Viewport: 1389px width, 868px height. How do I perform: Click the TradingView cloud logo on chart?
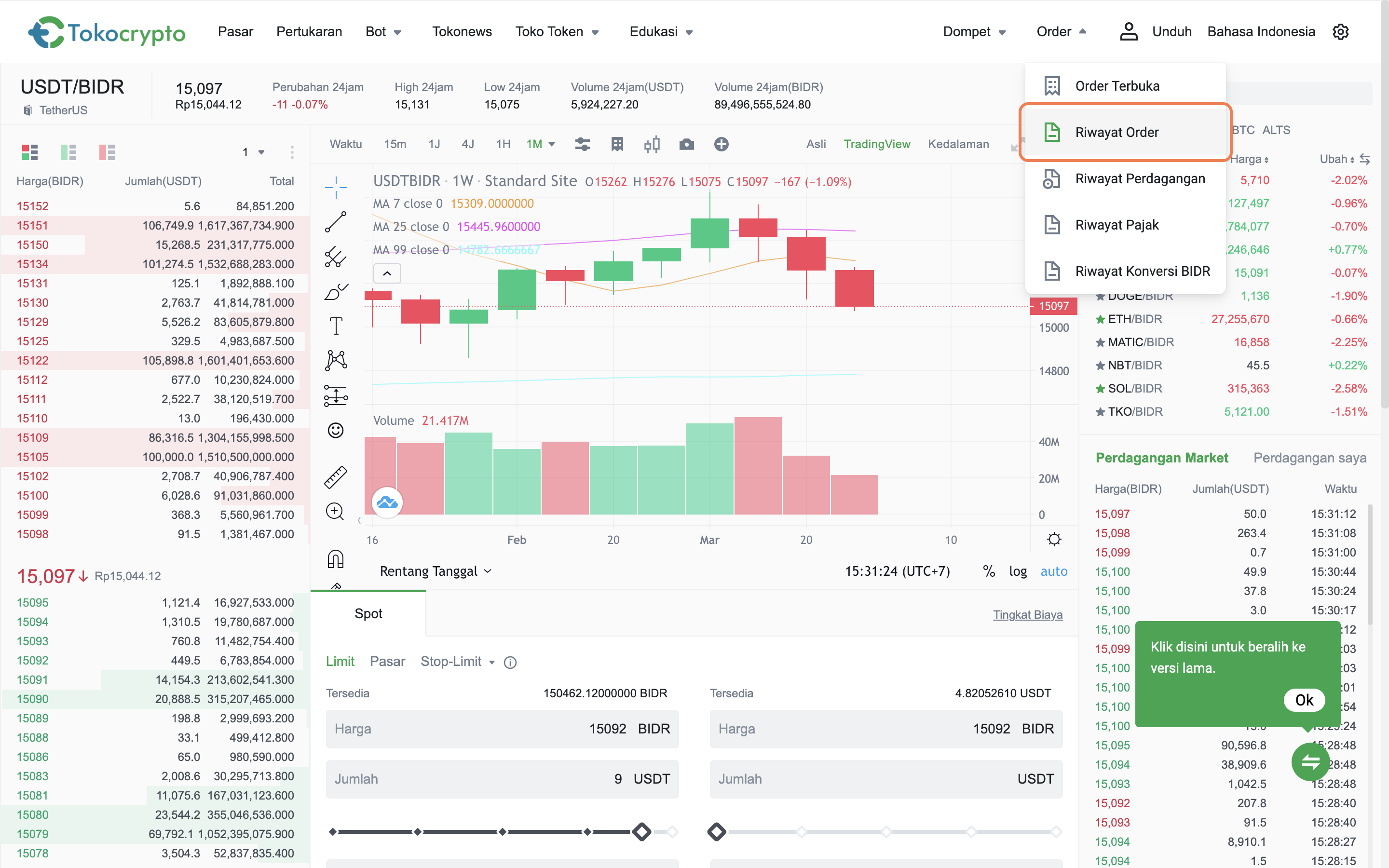387,503
